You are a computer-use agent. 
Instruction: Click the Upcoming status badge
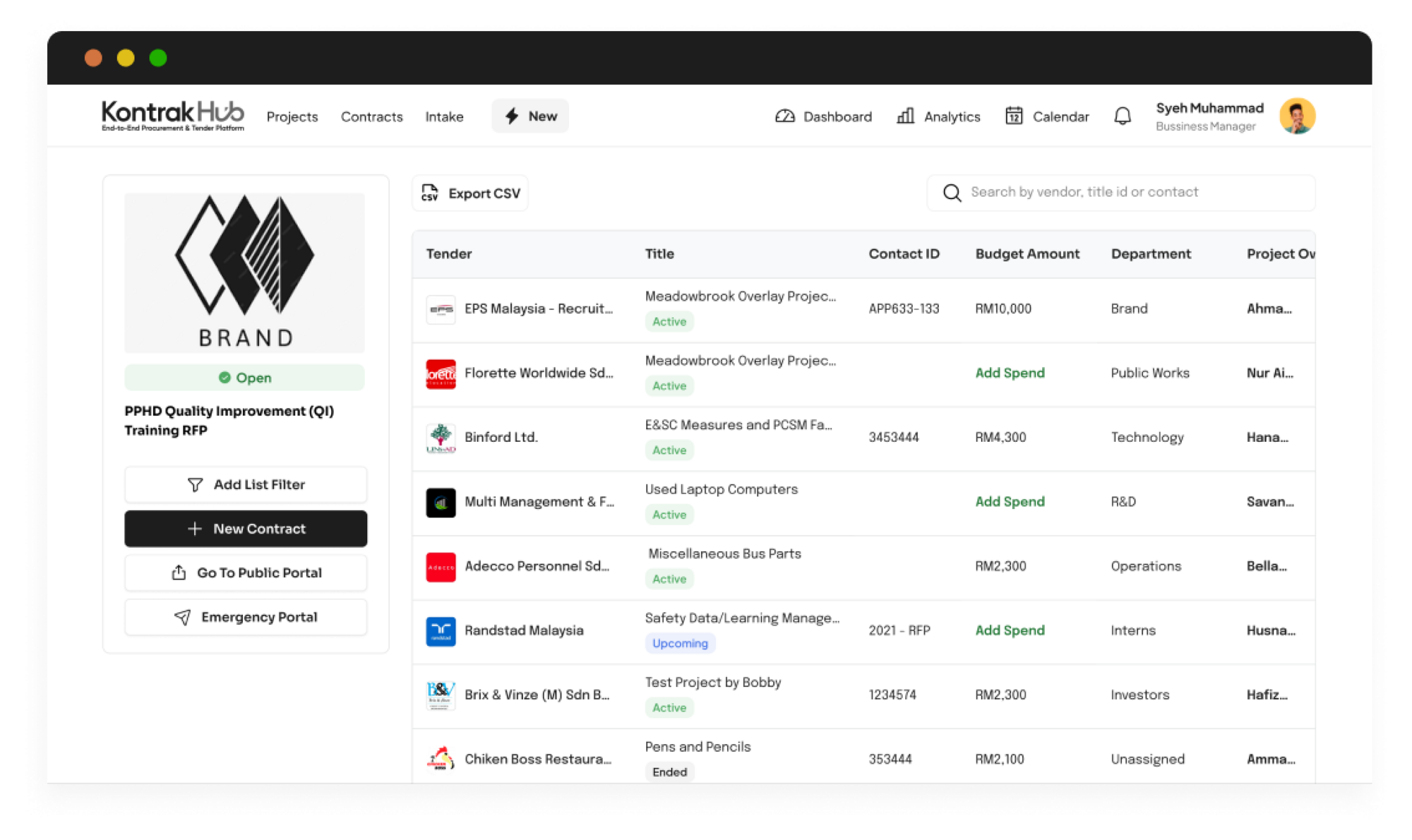(680, 643)
